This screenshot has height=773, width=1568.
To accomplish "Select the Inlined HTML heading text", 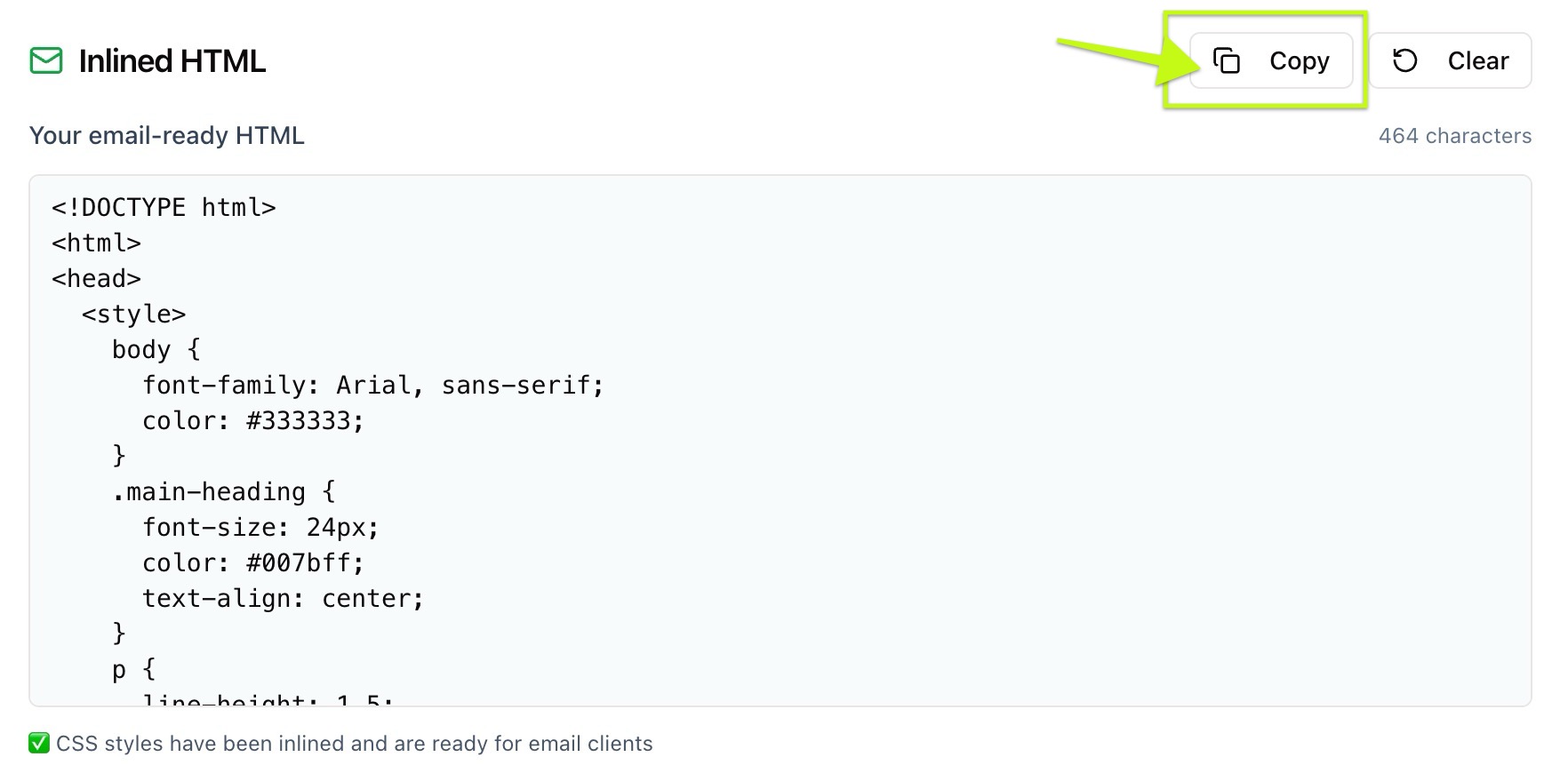I will point(172,61).
